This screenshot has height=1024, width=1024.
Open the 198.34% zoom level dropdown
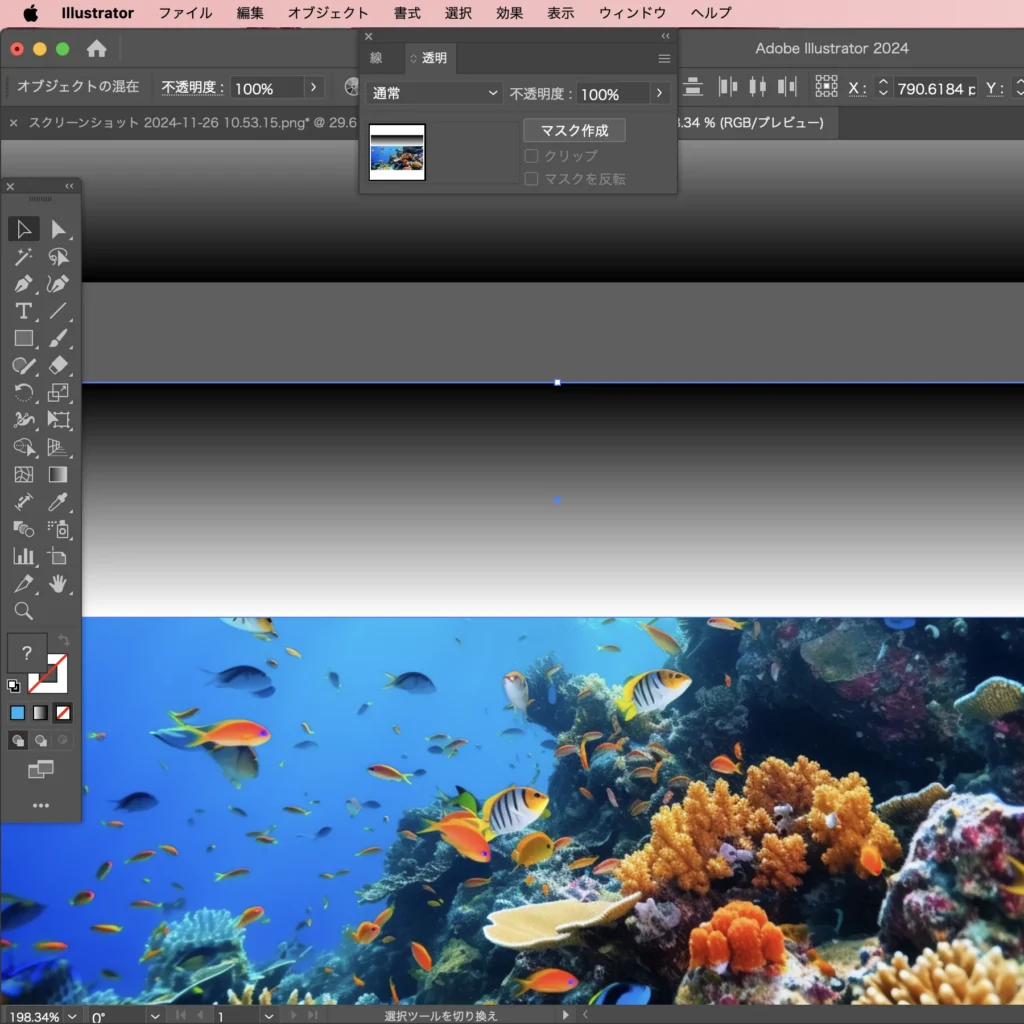tap(74, 1016)
